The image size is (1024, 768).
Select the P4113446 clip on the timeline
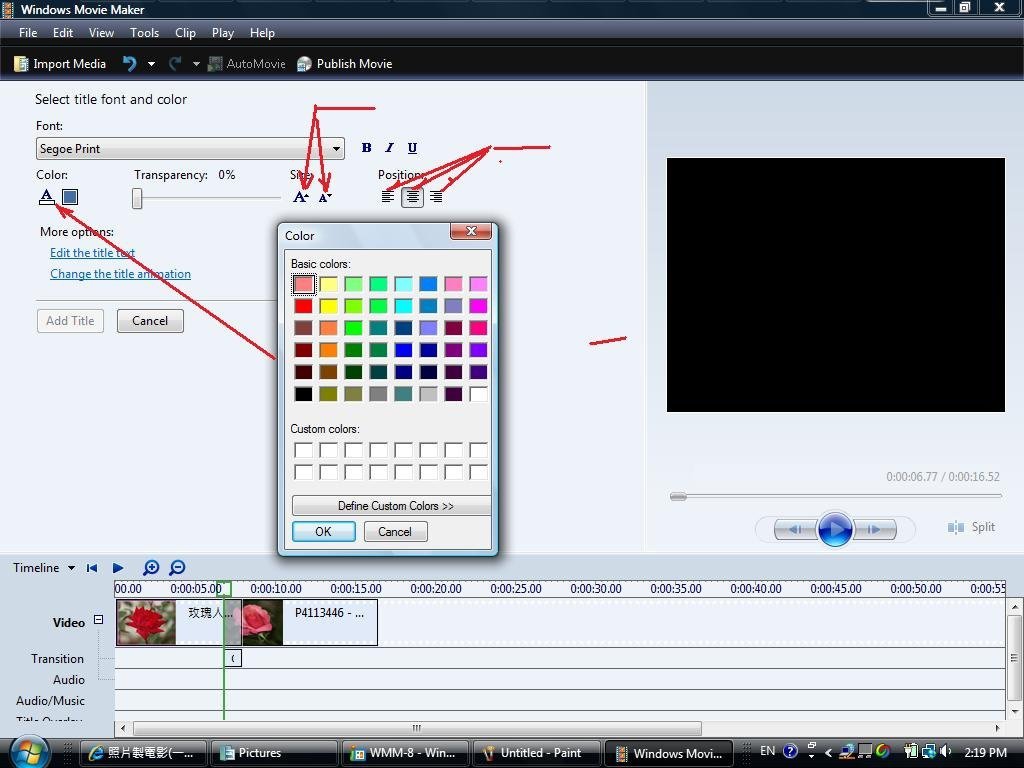pos(310,622)
